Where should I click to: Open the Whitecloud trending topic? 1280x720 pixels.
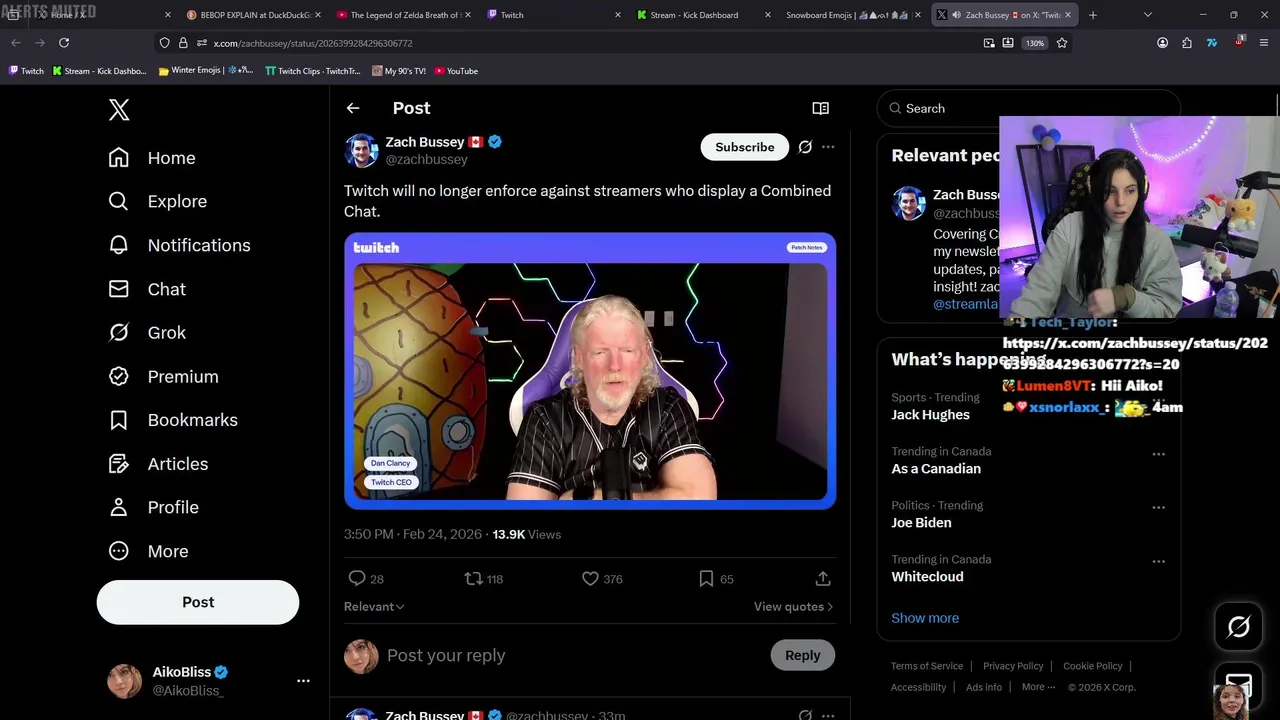pos(927,577)
